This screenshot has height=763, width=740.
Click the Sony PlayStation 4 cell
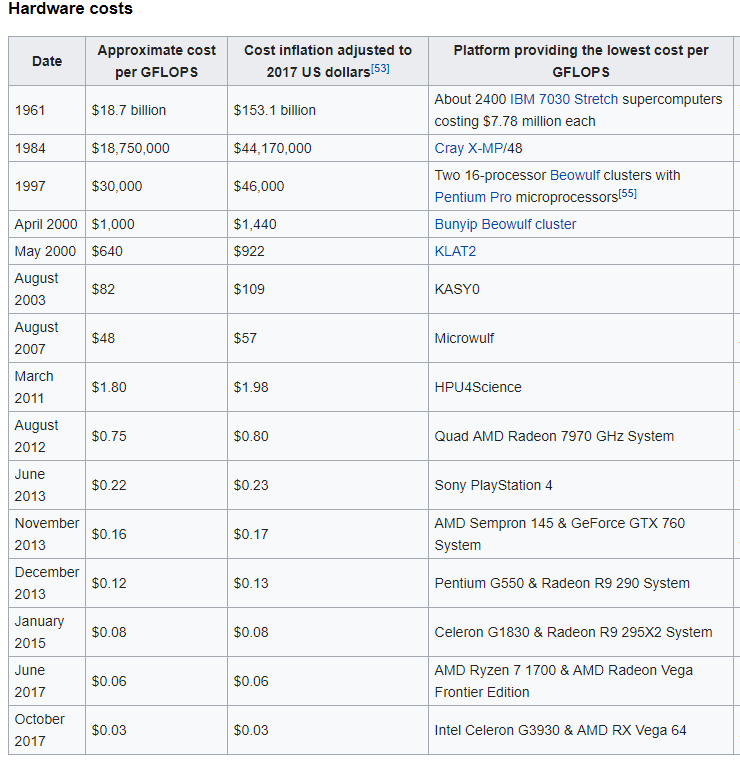point(580,485)
